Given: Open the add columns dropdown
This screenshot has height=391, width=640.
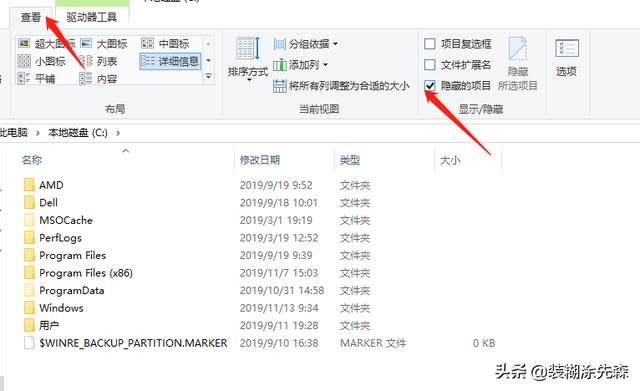Looking at the screenshot, I should [x=301, y=64].
